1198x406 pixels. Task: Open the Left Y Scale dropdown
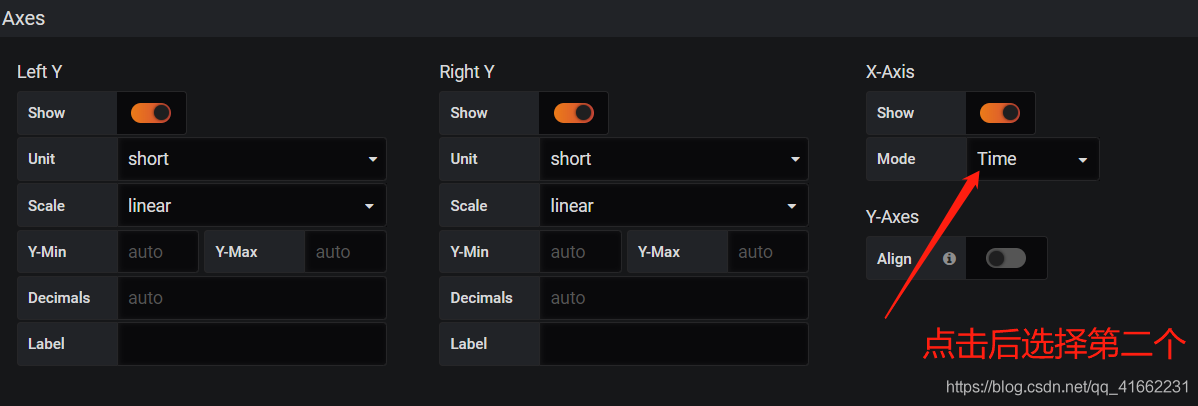pos(252,206)
